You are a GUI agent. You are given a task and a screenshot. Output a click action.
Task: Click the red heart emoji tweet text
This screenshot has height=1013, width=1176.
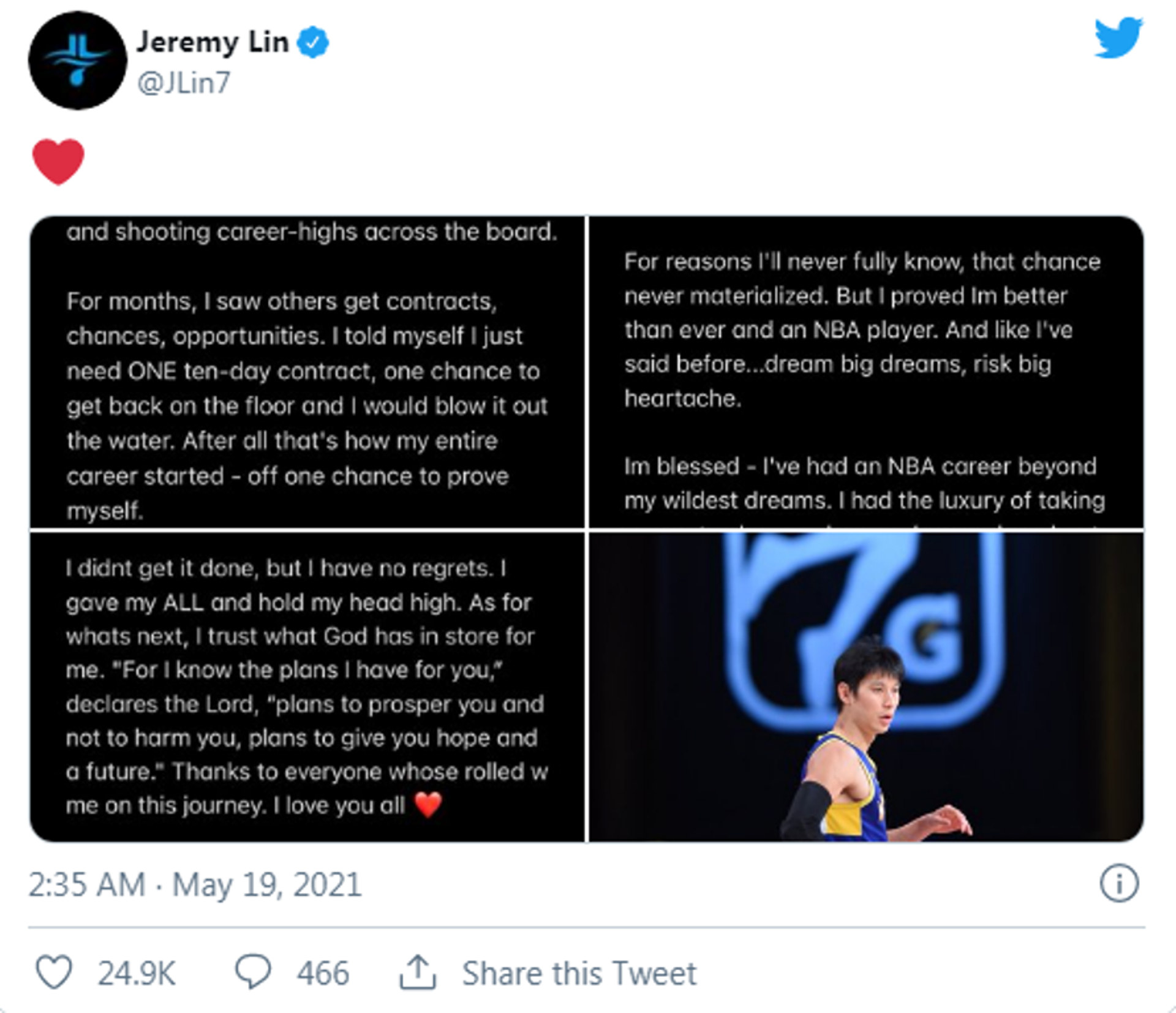[58, 162]
